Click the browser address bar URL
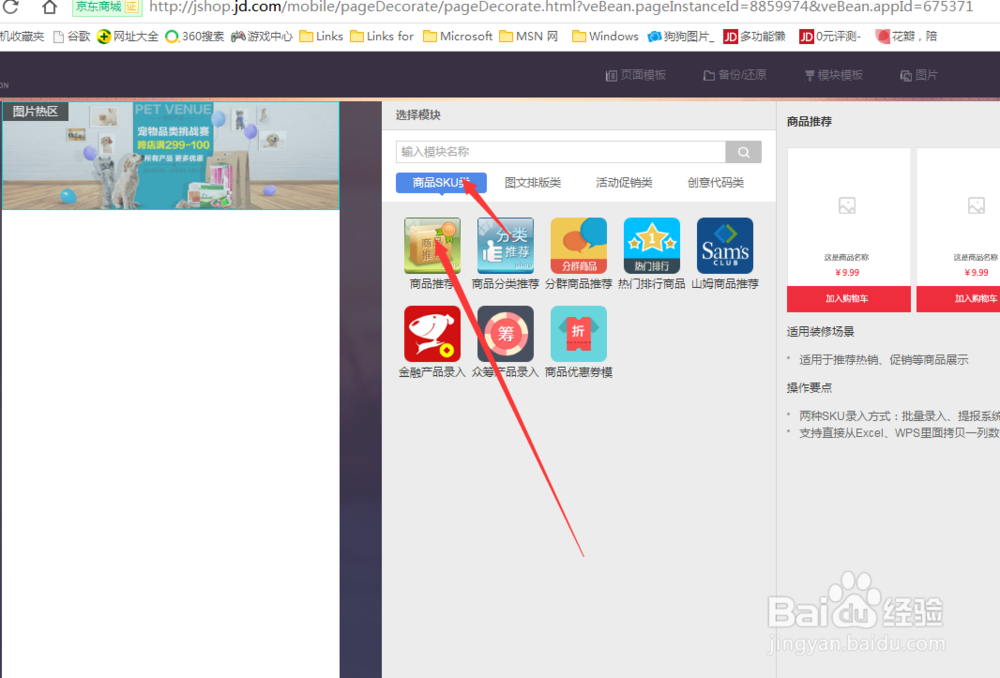This screenshot has height=678, width=1000. click(x=561, y=7)
